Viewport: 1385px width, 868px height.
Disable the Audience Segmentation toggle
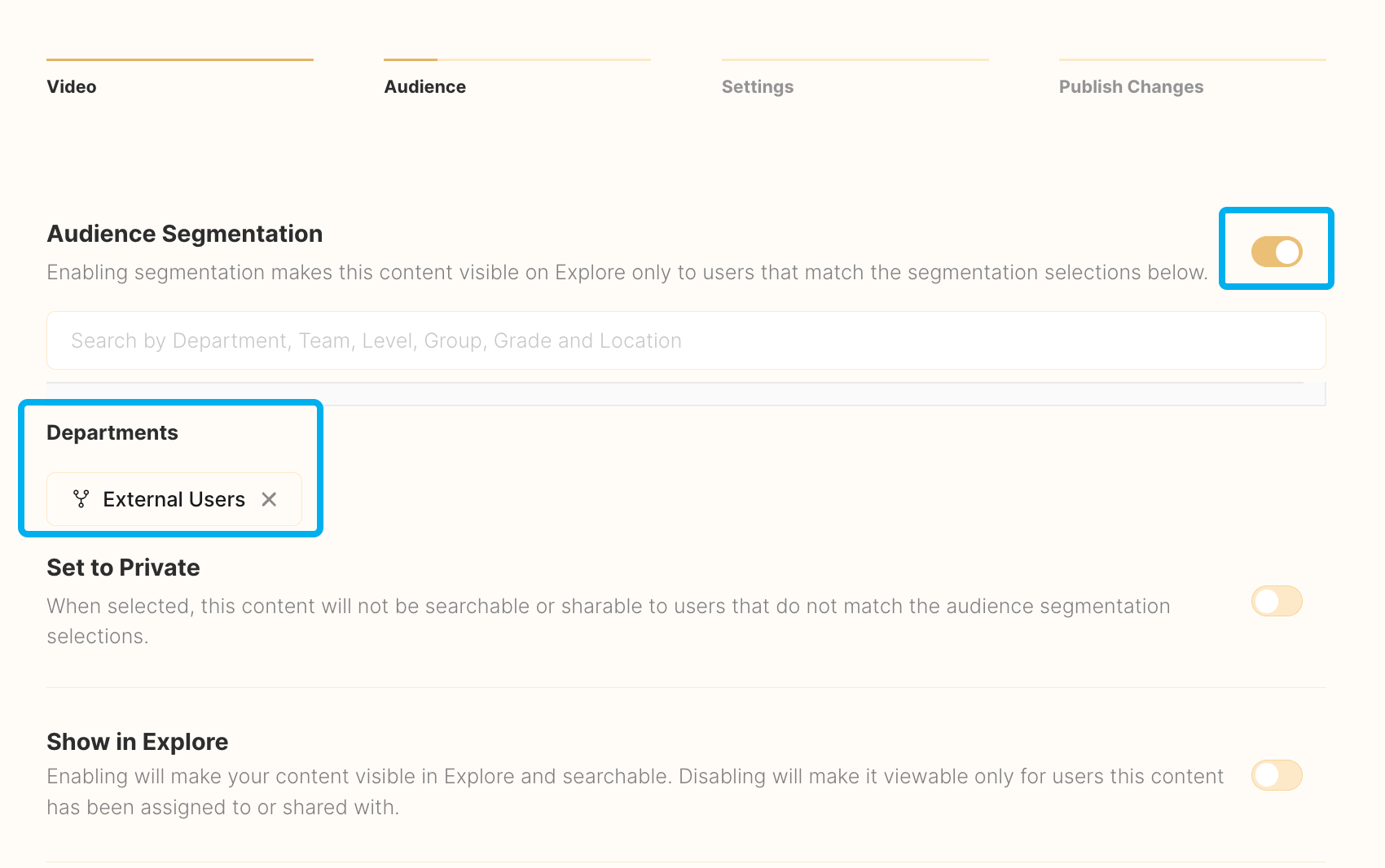coord(1276,252)
